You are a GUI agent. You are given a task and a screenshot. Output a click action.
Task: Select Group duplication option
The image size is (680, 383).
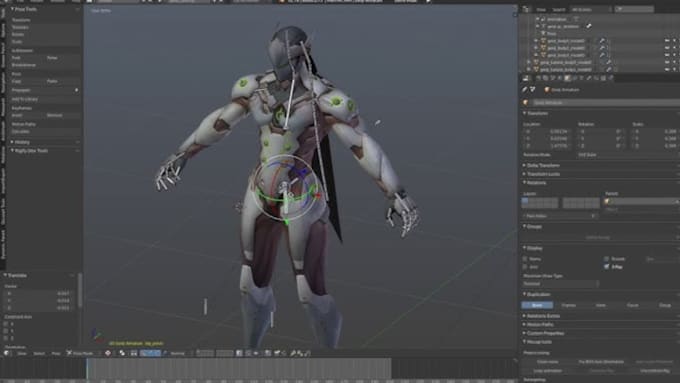[664, 305]
